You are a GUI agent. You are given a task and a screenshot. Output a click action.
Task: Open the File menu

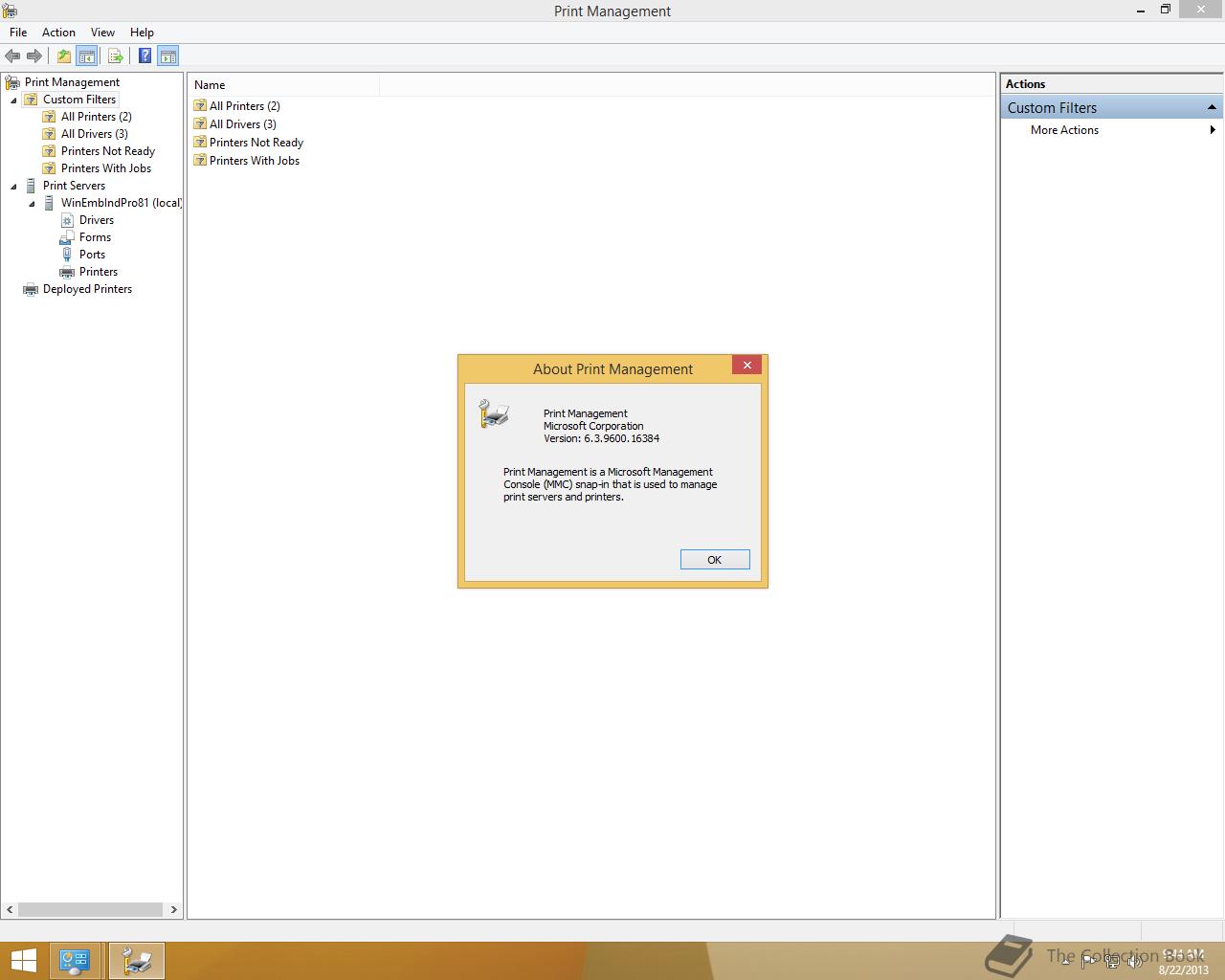click(18, 32)
